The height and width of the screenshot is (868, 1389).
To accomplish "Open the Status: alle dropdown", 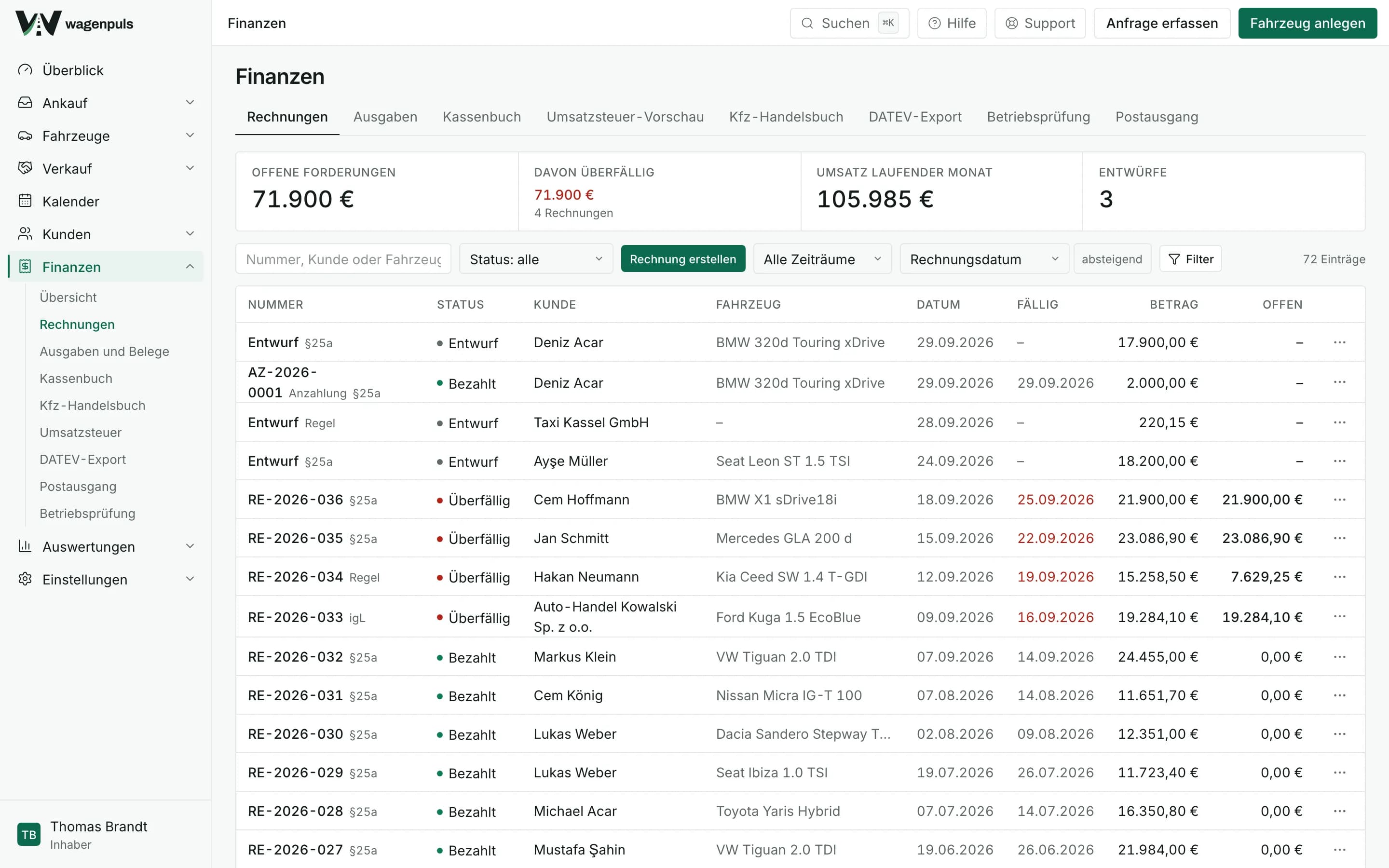I will click(x=536, y=259).
